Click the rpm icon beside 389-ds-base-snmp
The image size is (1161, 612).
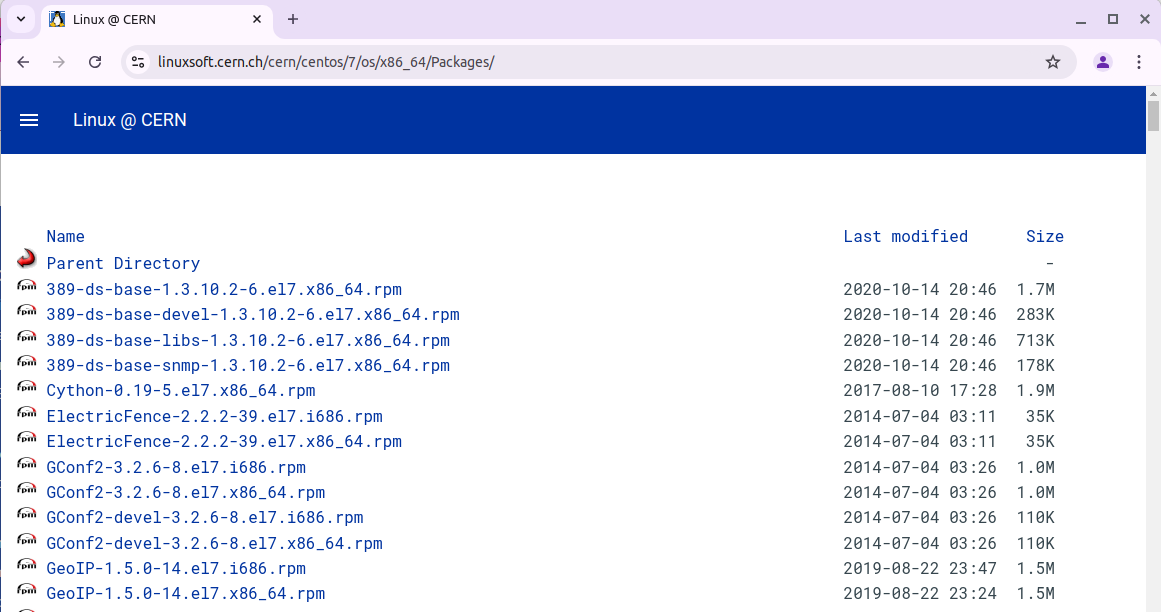click(27, 362)
